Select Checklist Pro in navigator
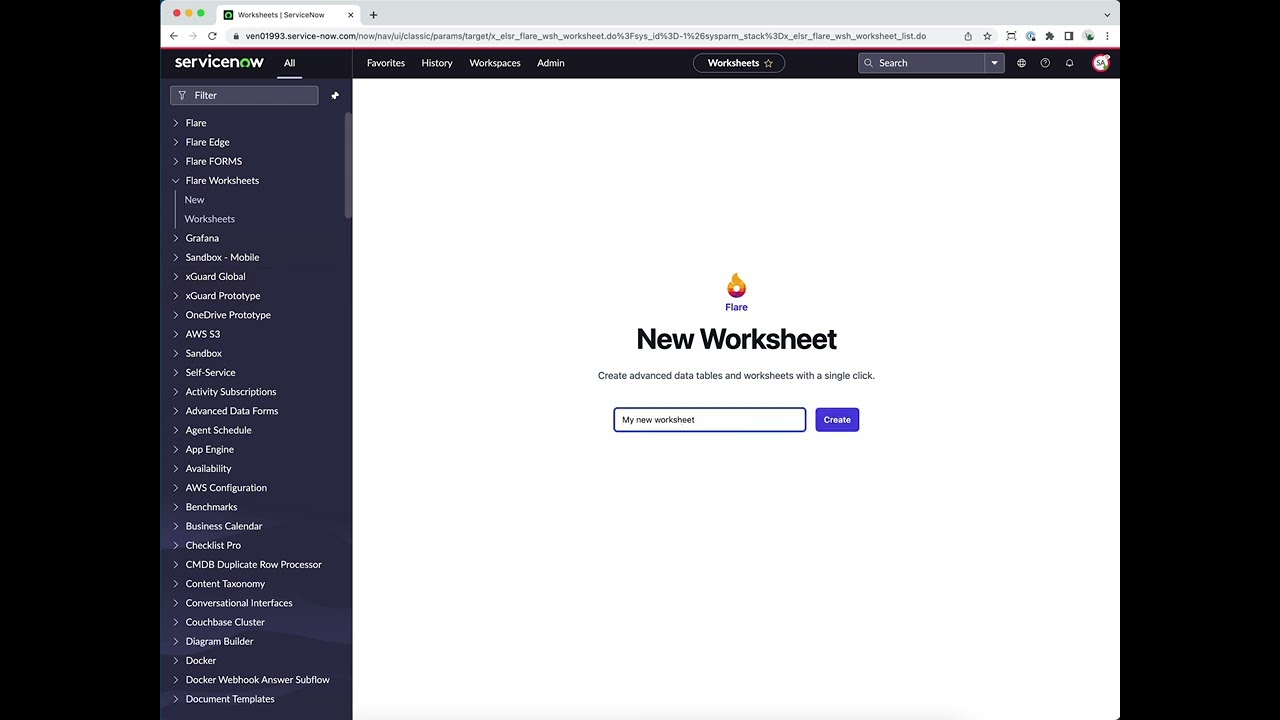 pos(213,545)
